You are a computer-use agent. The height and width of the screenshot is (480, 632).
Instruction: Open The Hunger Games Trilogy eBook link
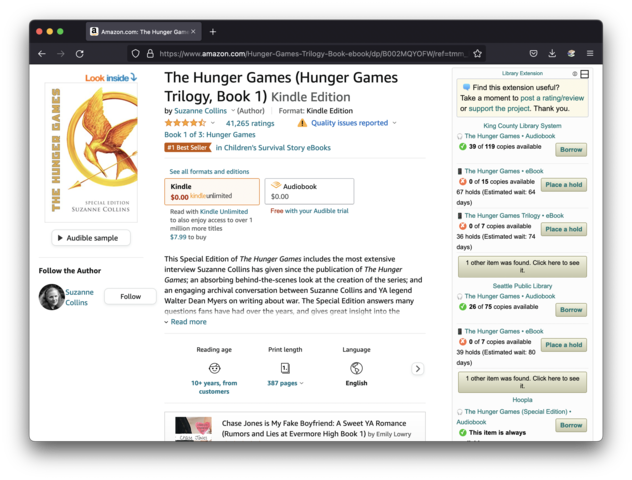click(514, 216)
